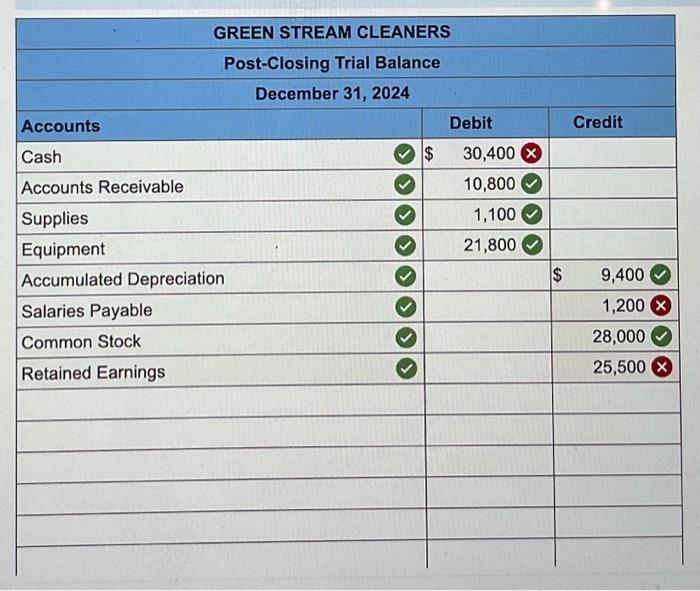Viewport: 700px width, 591px height.
Task: Click green checkmark next to 21,800
Action: [x=532, y=245]
